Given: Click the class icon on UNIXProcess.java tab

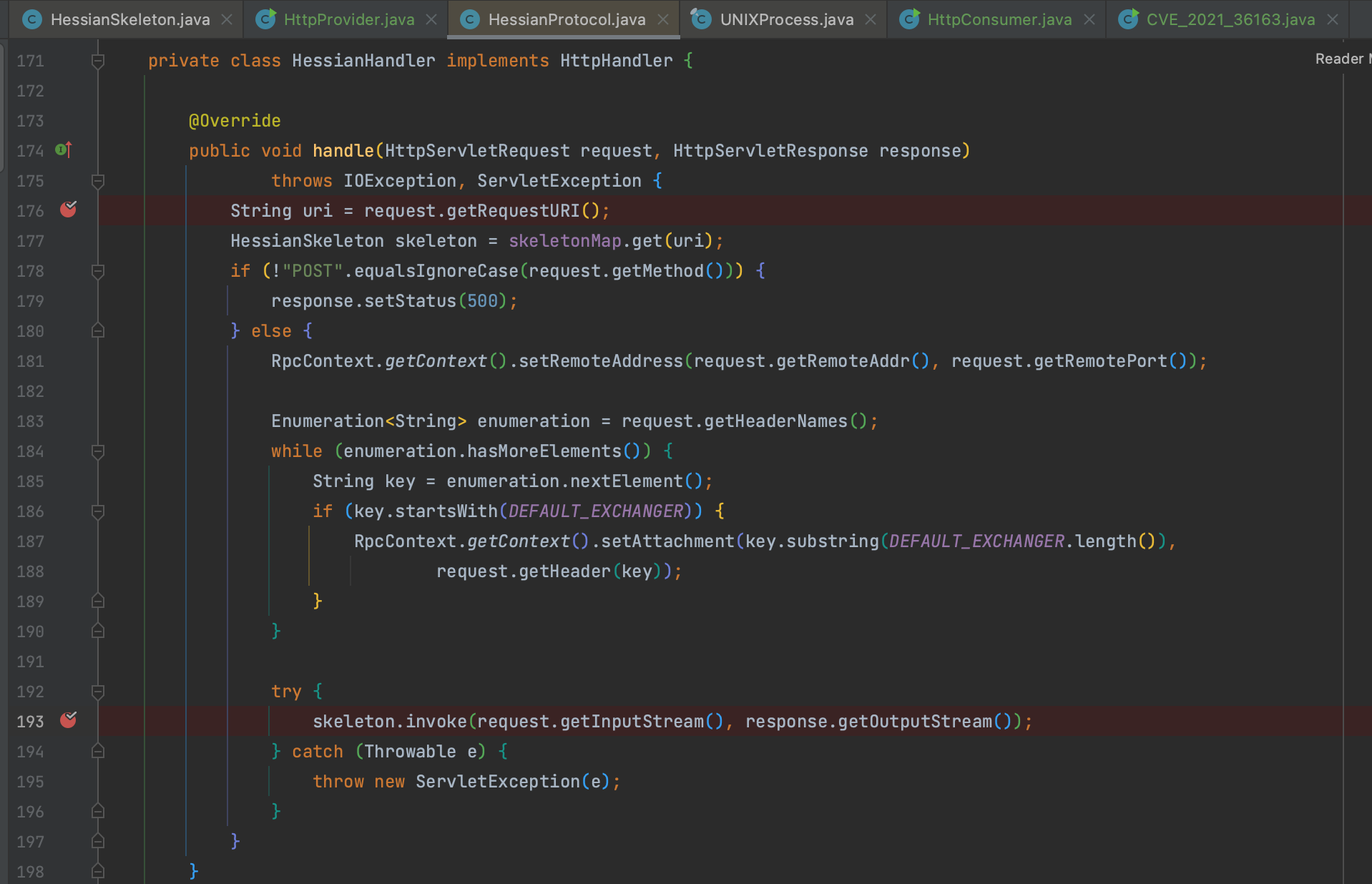Looking at the screenshot, I should pyautogui.click(x=701, y=19).
